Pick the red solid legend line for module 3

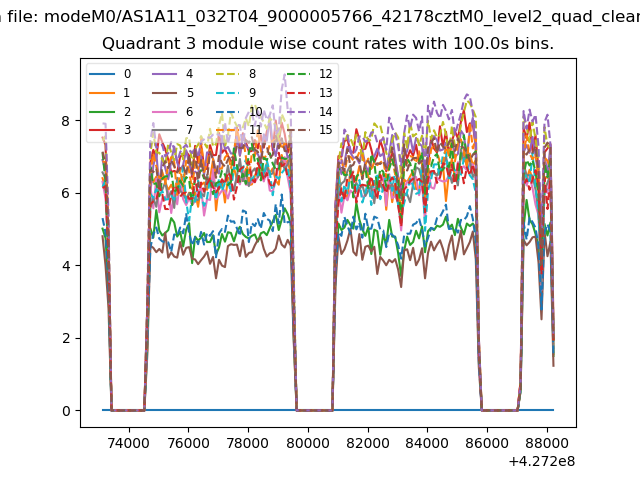[x=103, y=130]
